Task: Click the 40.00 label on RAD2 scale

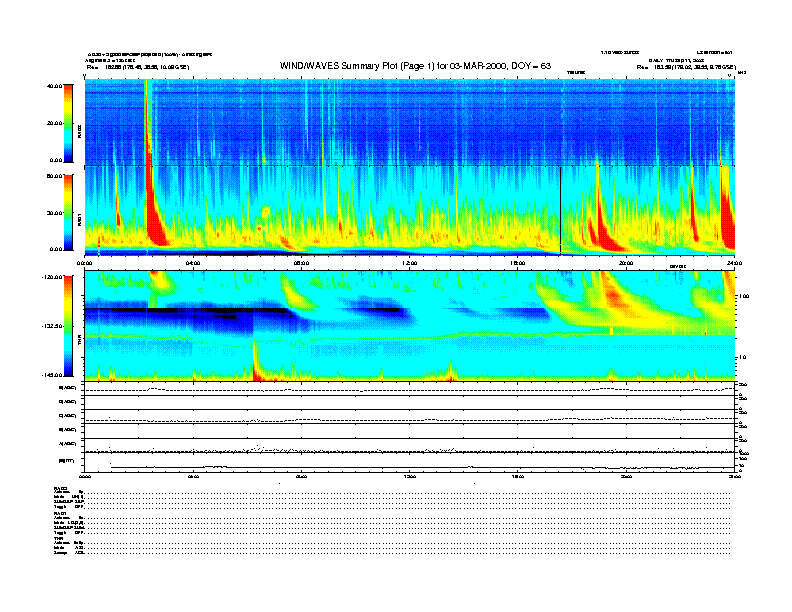Action: pyautogui.click(x=54, y=86)
